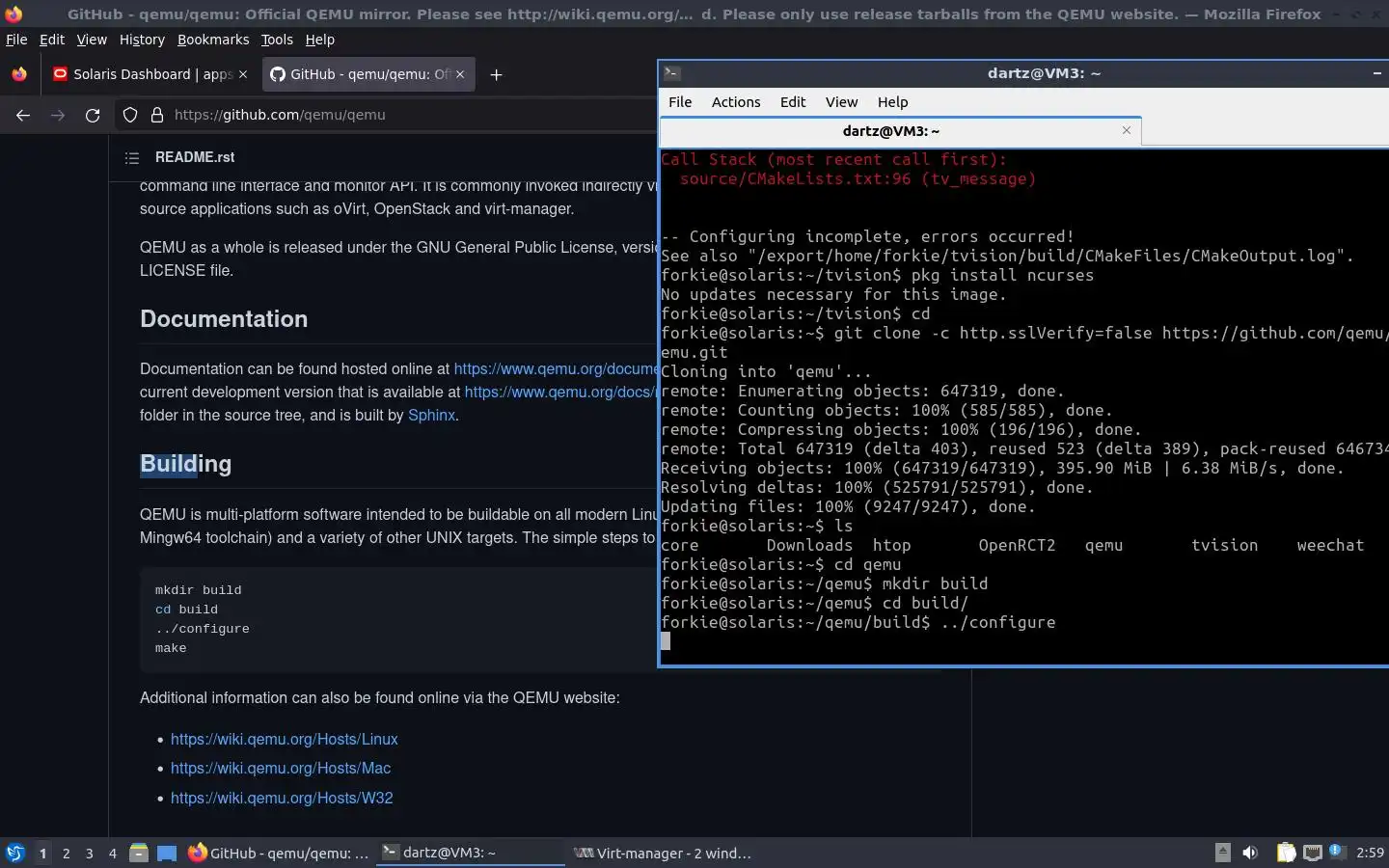Viewport: 1389px width, 868px height.
Task: Click the network connection tray icon
Action: [1312, 853]
